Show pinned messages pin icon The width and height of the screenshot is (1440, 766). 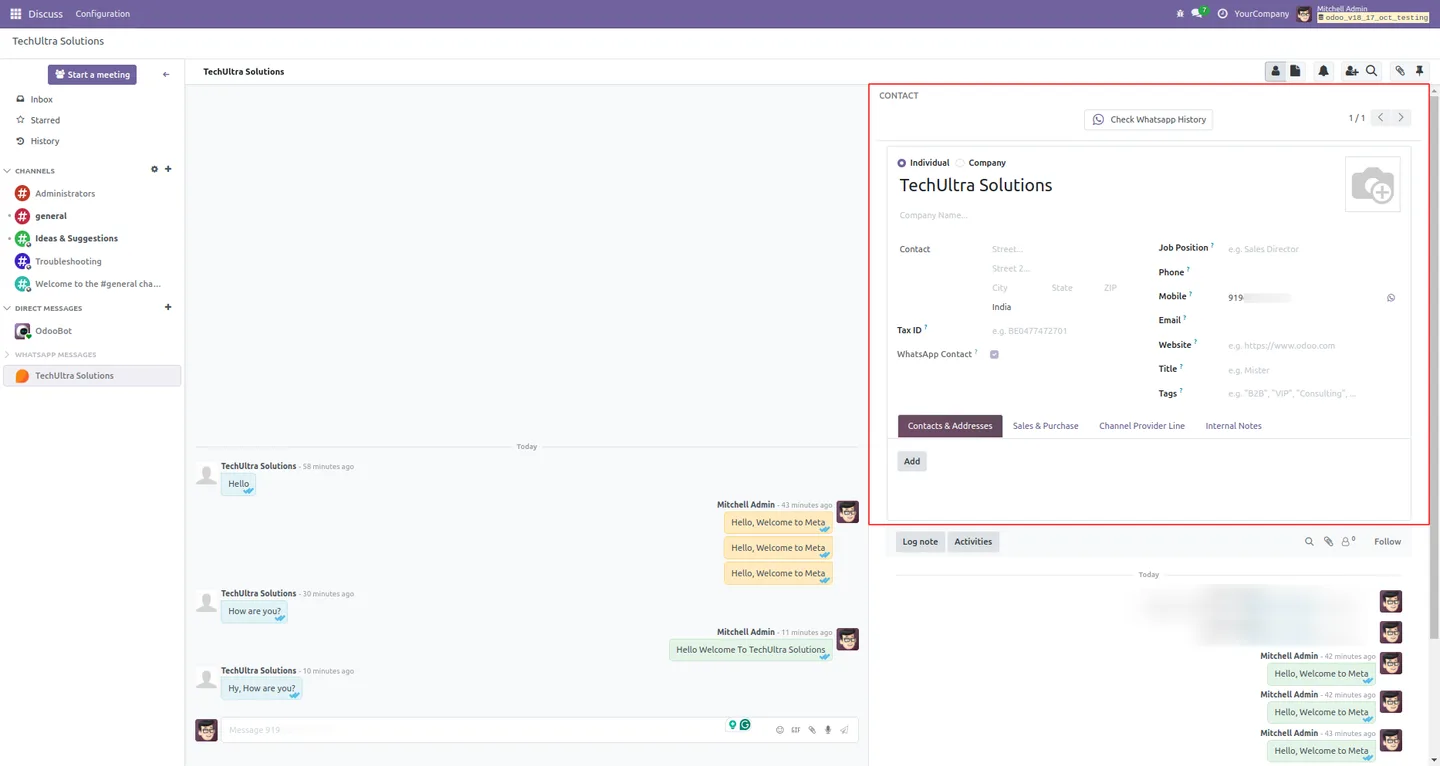[x=1419, y=71]
